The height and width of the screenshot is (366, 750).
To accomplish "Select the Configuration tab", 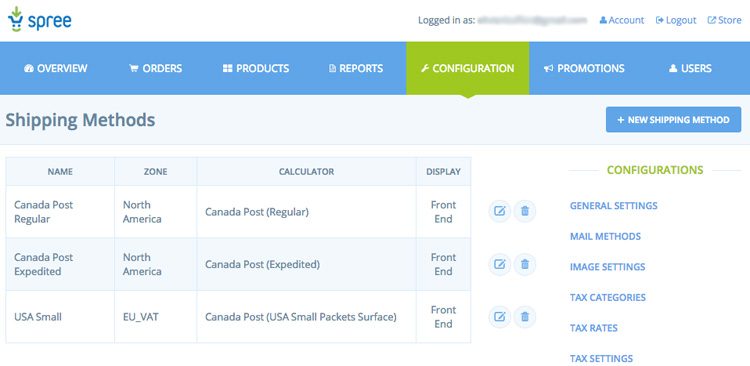I will pyautogui.click(x=468, y=68).
